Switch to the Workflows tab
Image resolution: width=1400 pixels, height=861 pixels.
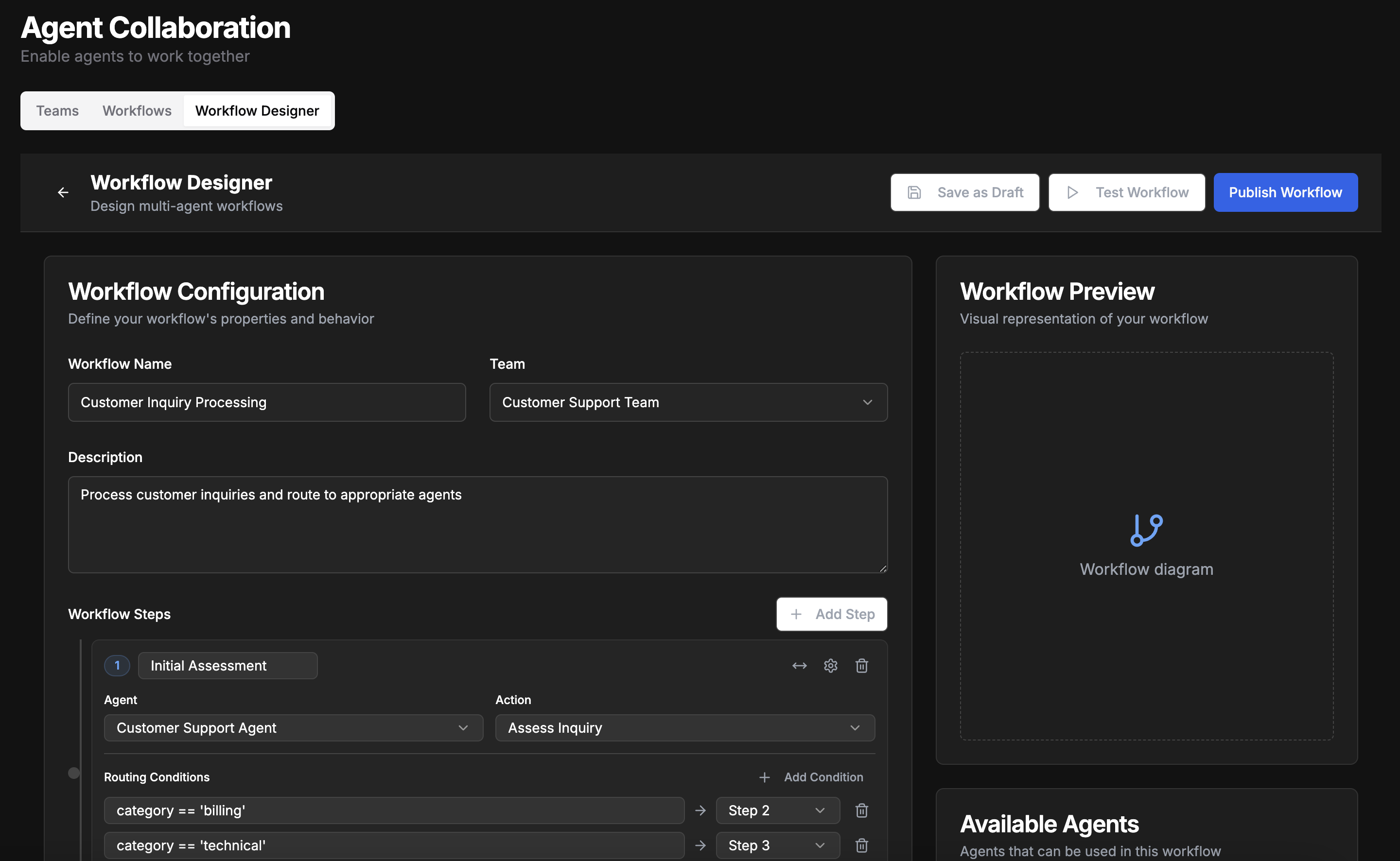[137, 110]
